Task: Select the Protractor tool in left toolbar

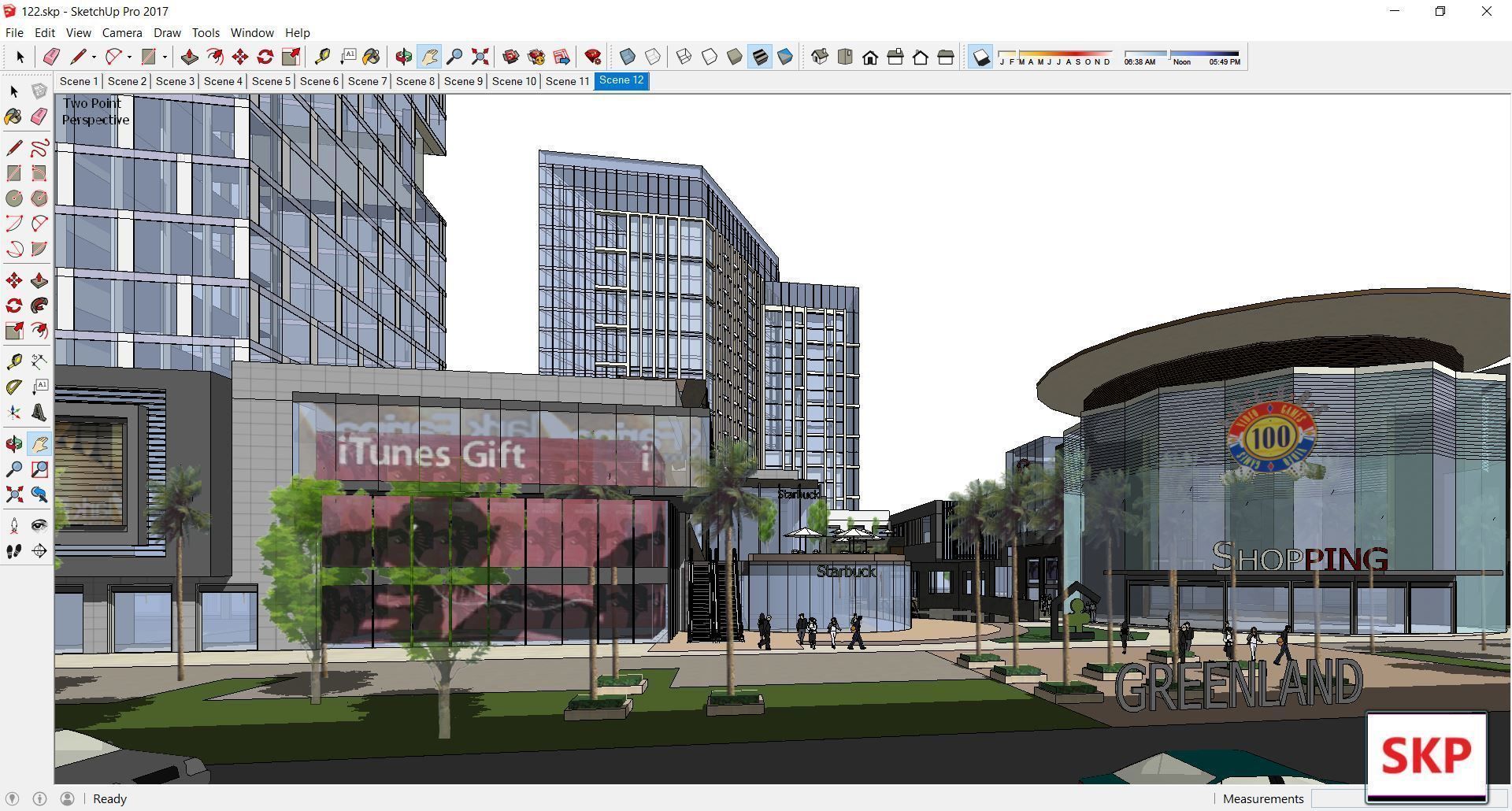Action: (14, 387)
